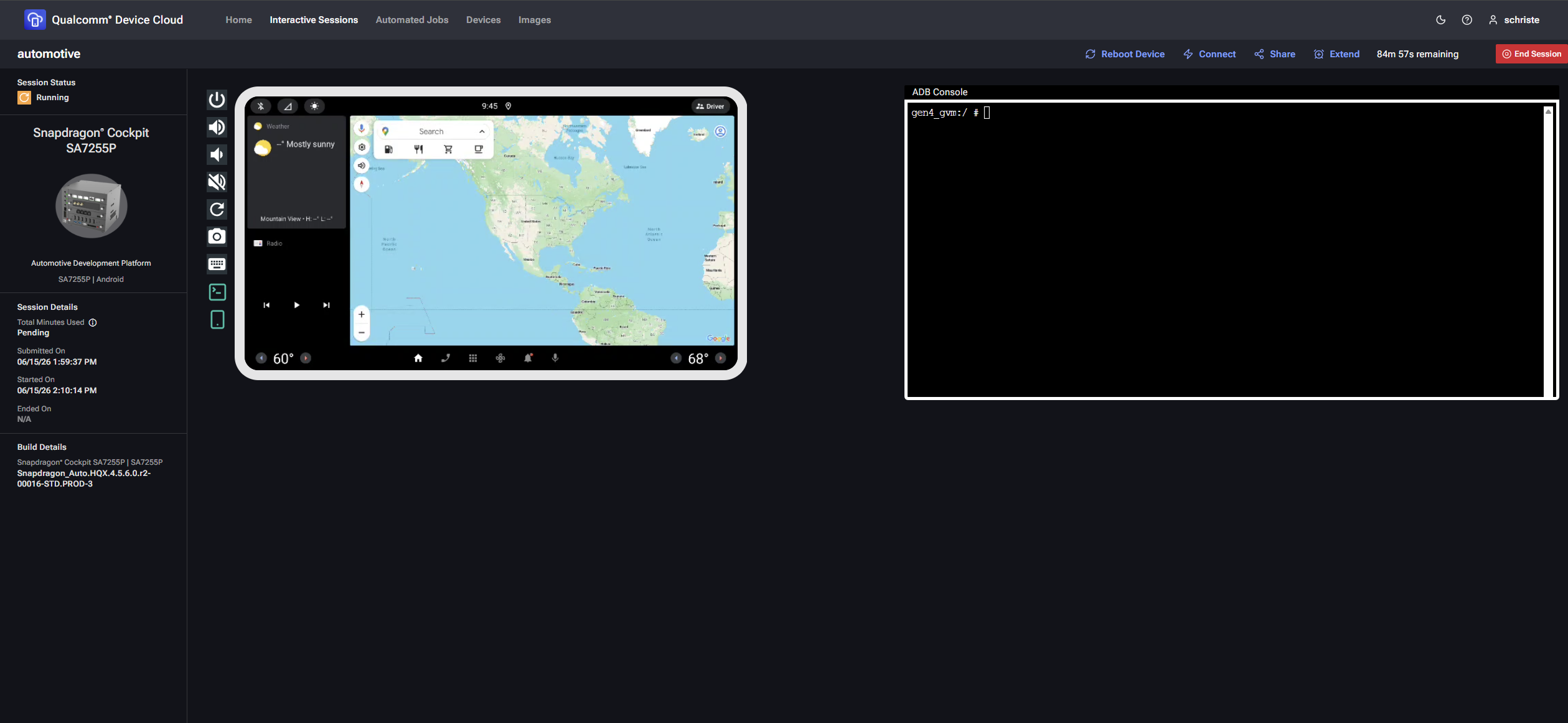
Task: Open the schriste user account menu
Action: click(x=1514, y=20)
